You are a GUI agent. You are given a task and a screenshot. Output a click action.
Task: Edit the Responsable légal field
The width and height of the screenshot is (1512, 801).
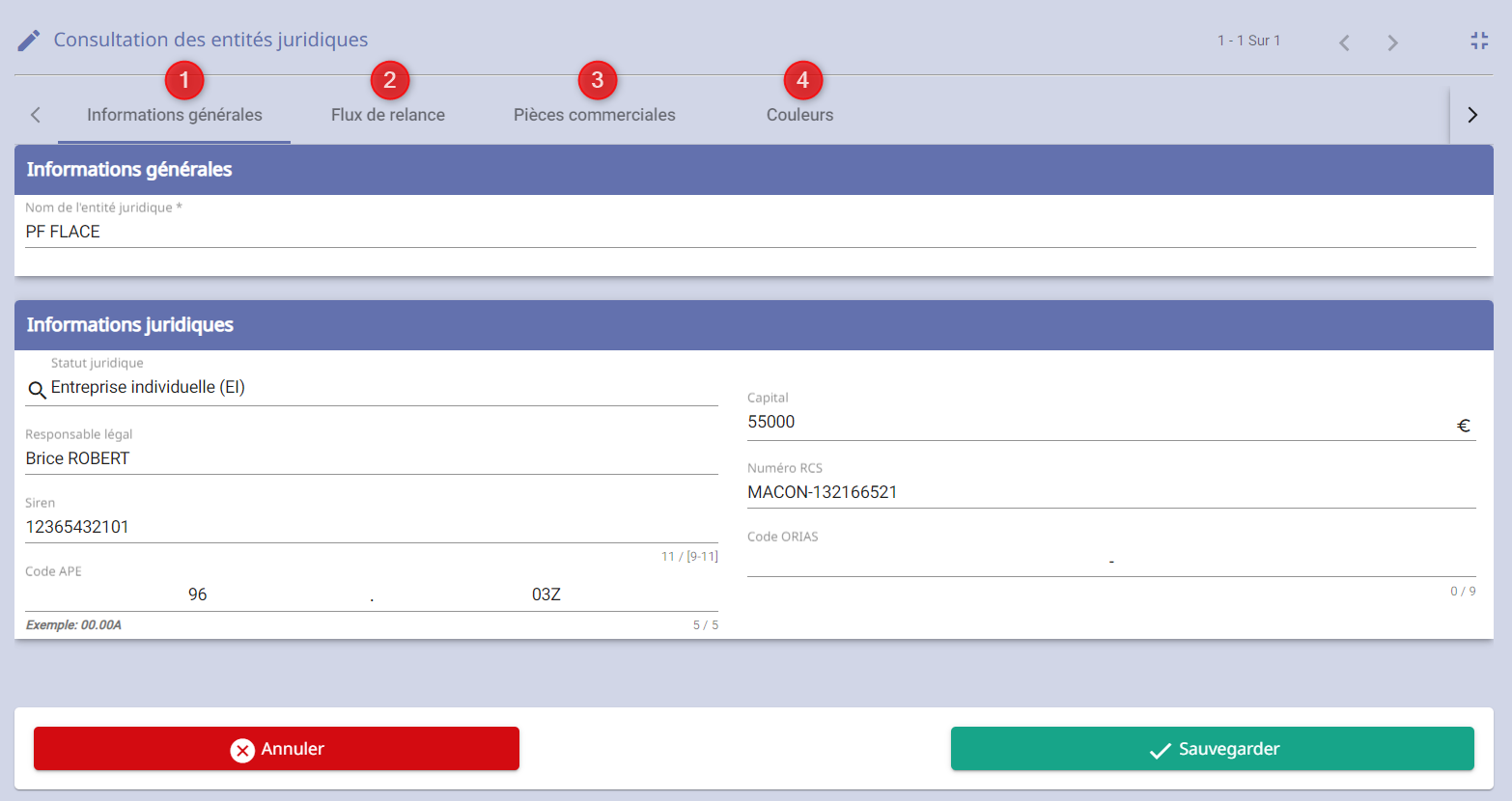click(x=371, y=458)
